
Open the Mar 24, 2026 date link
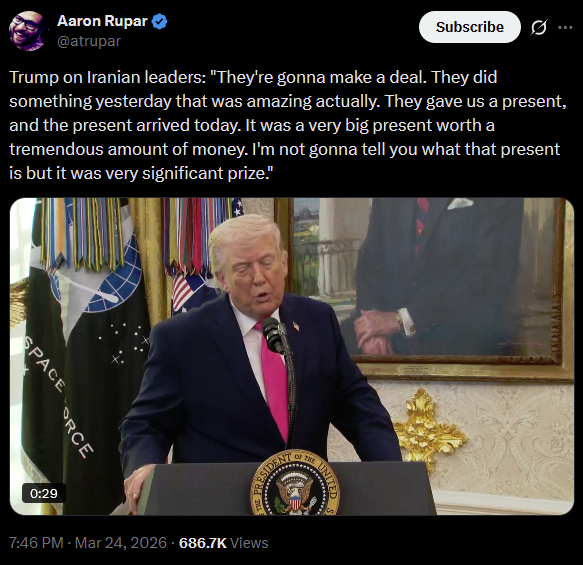(x=121, y=543)
